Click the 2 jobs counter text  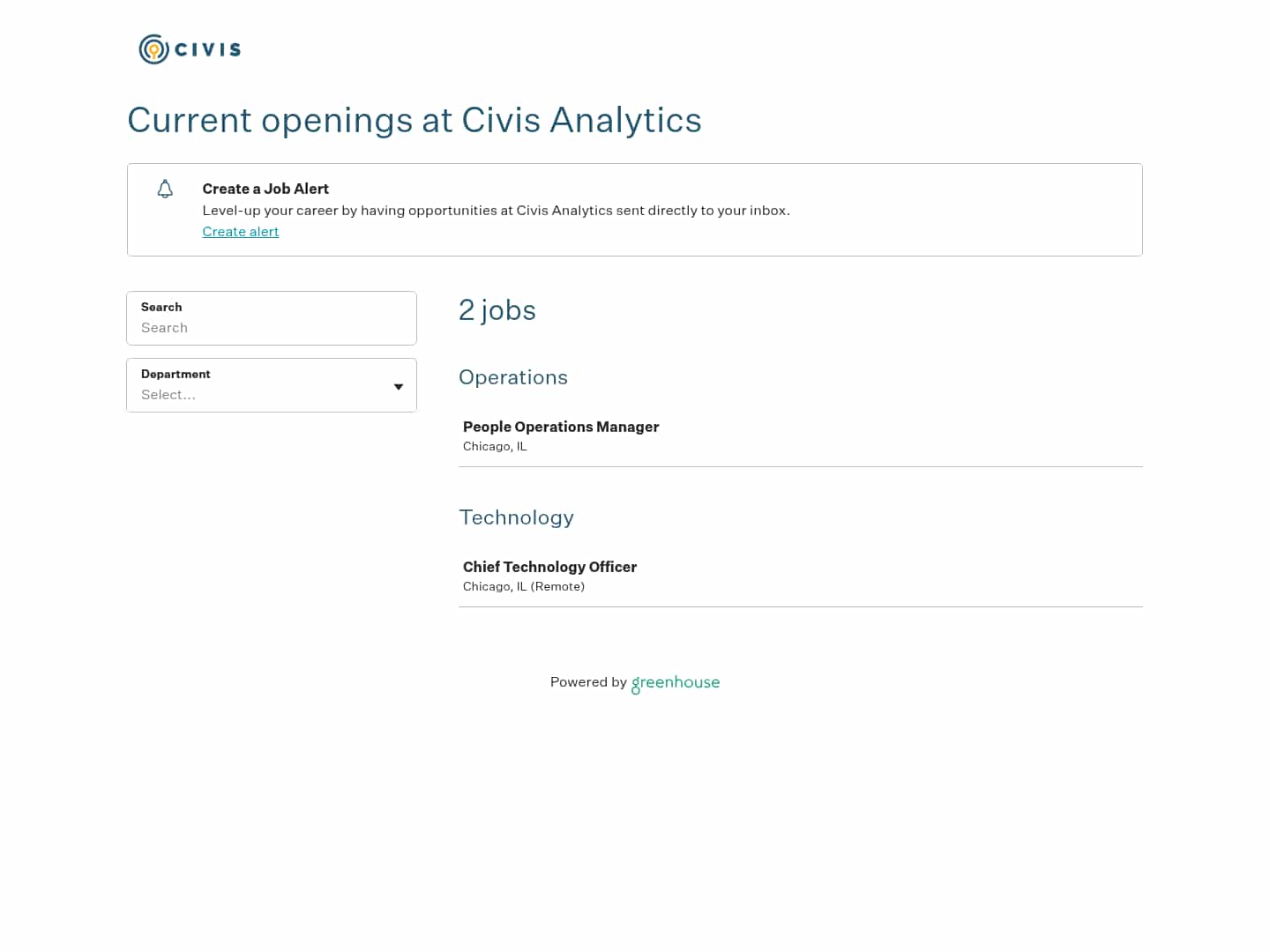(x=497, y=310)
